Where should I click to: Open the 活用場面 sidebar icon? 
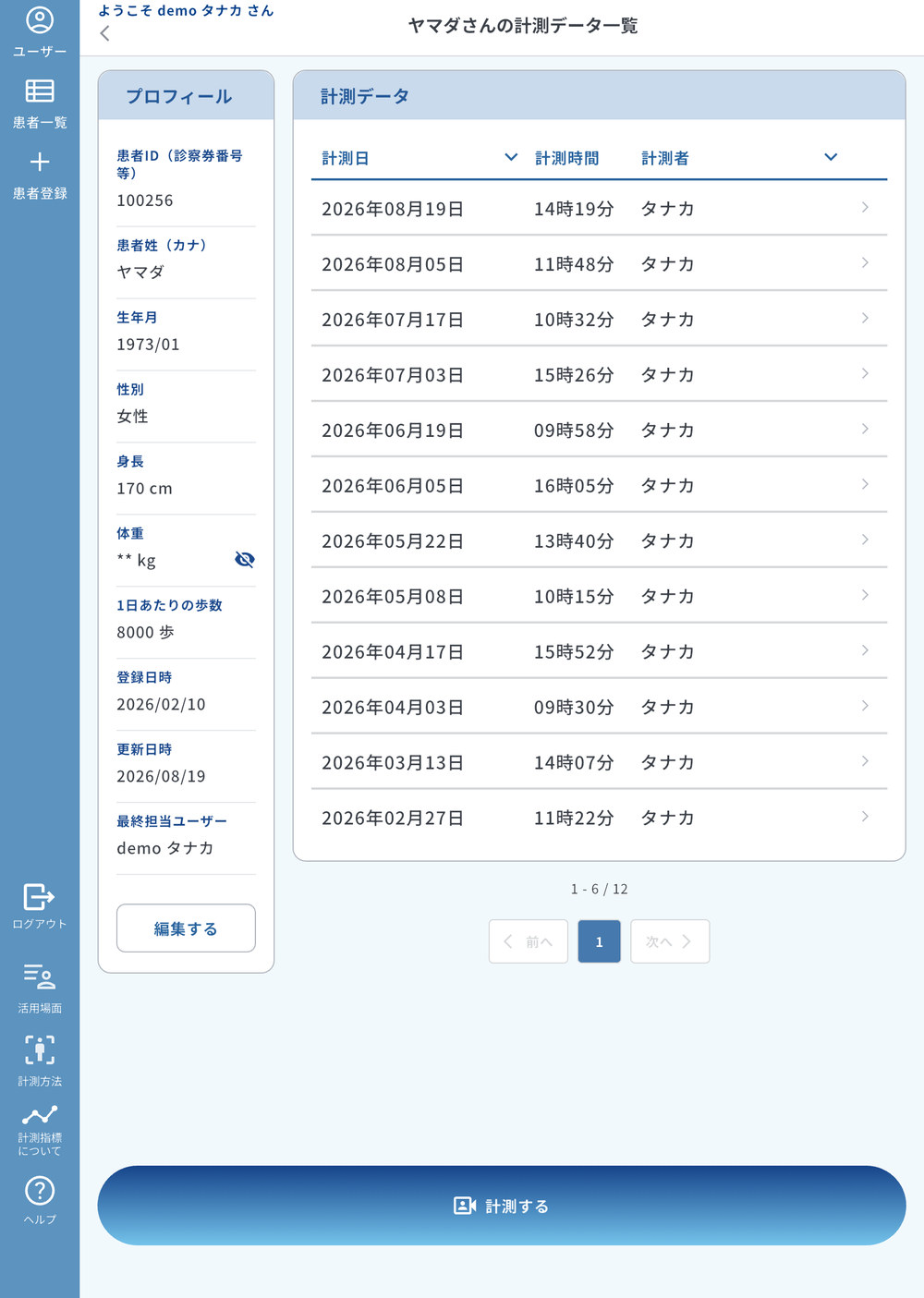(x=40, y=977)
